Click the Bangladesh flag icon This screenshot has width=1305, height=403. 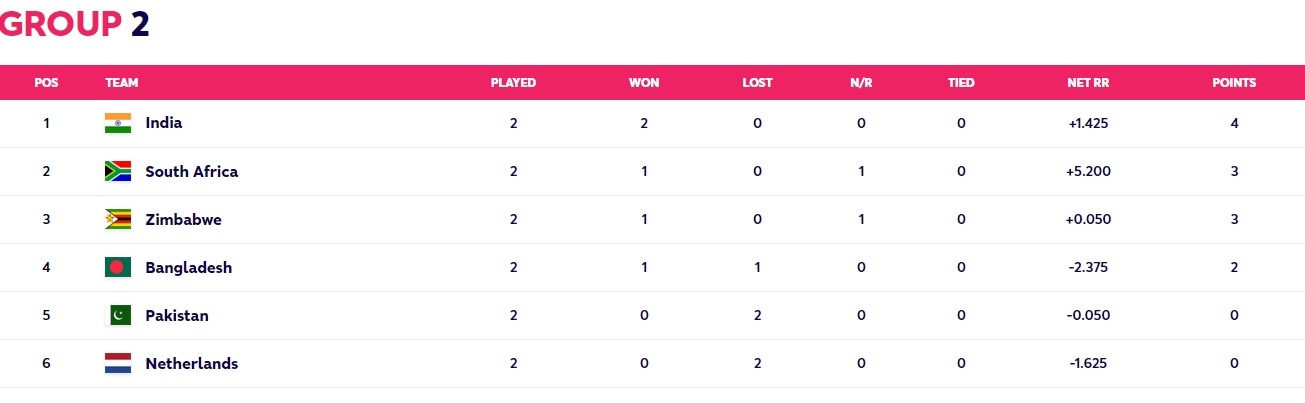pyautogui.click(x=118, y=267)
